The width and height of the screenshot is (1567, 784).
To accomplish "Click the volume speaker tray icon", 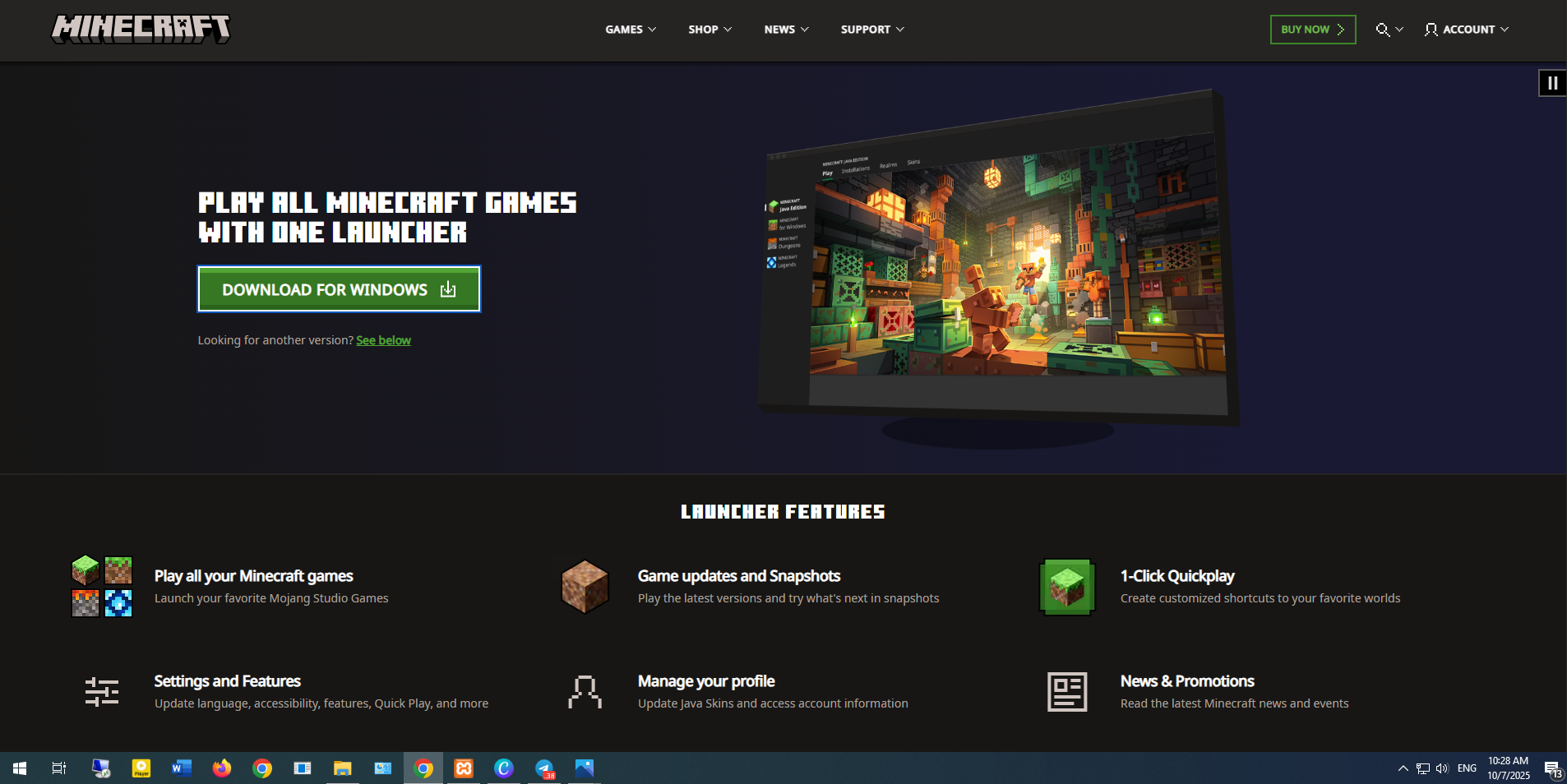I will (1442, 768).
